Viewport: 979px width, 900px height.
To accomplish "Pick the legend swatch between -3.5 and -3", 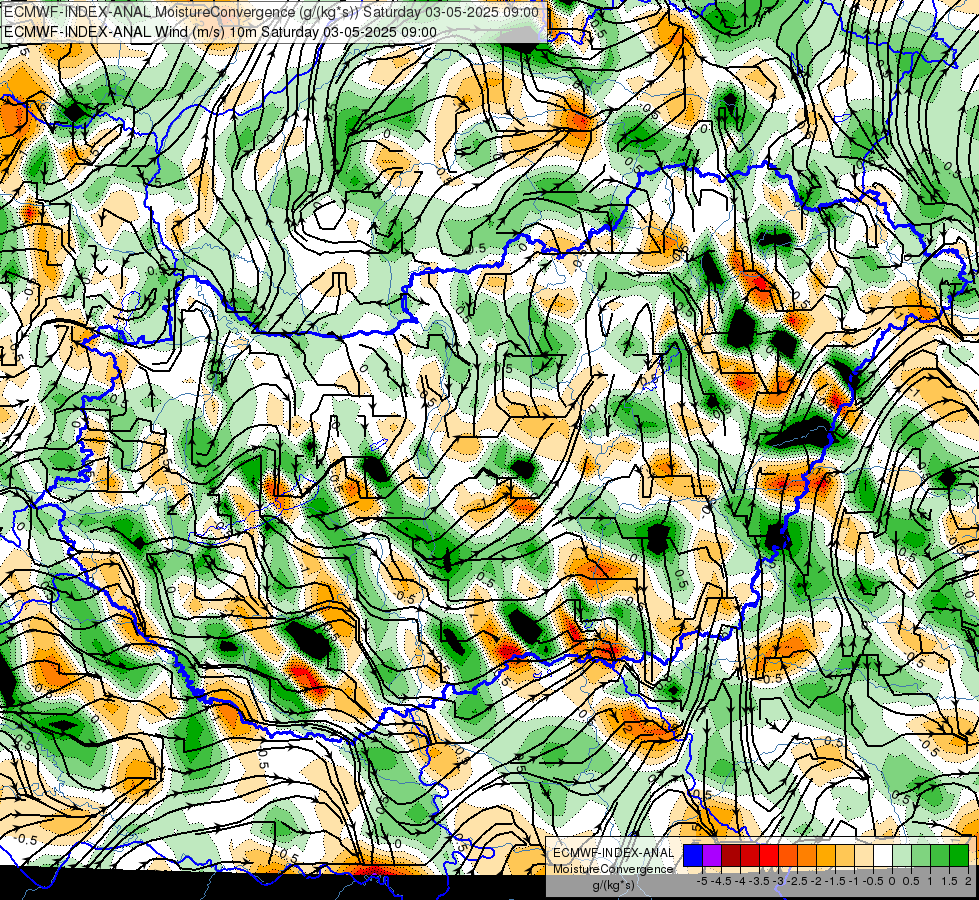I will (769, 856).
